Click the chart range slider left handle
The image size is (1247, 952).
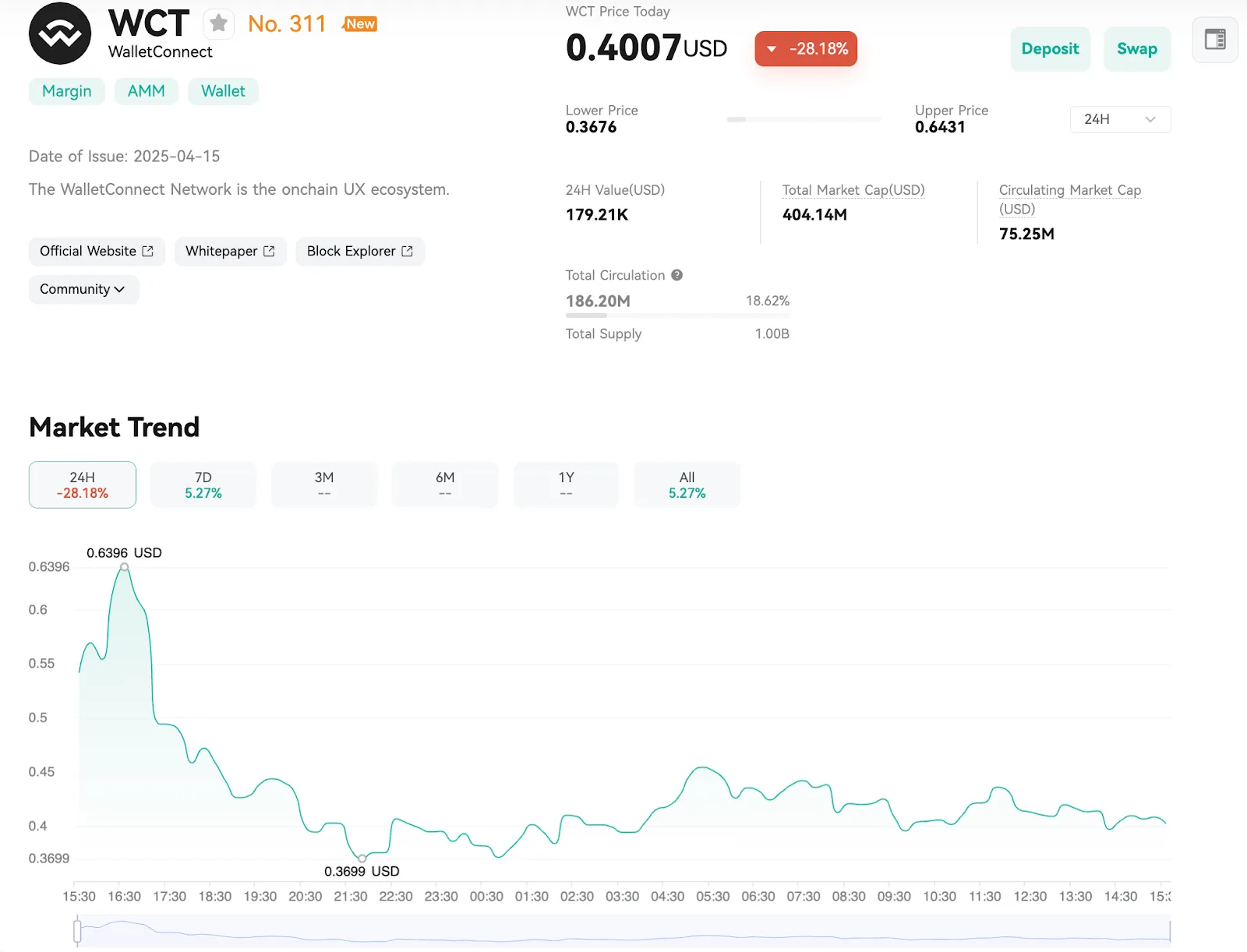pyautogui.click(x=77, y=930)
